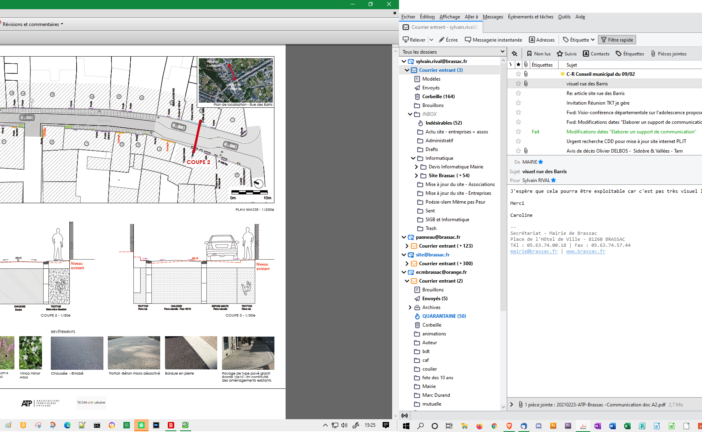This screenshot has height=432, width=702.
Task: Click the Relever get messages button
Action: 415,40
